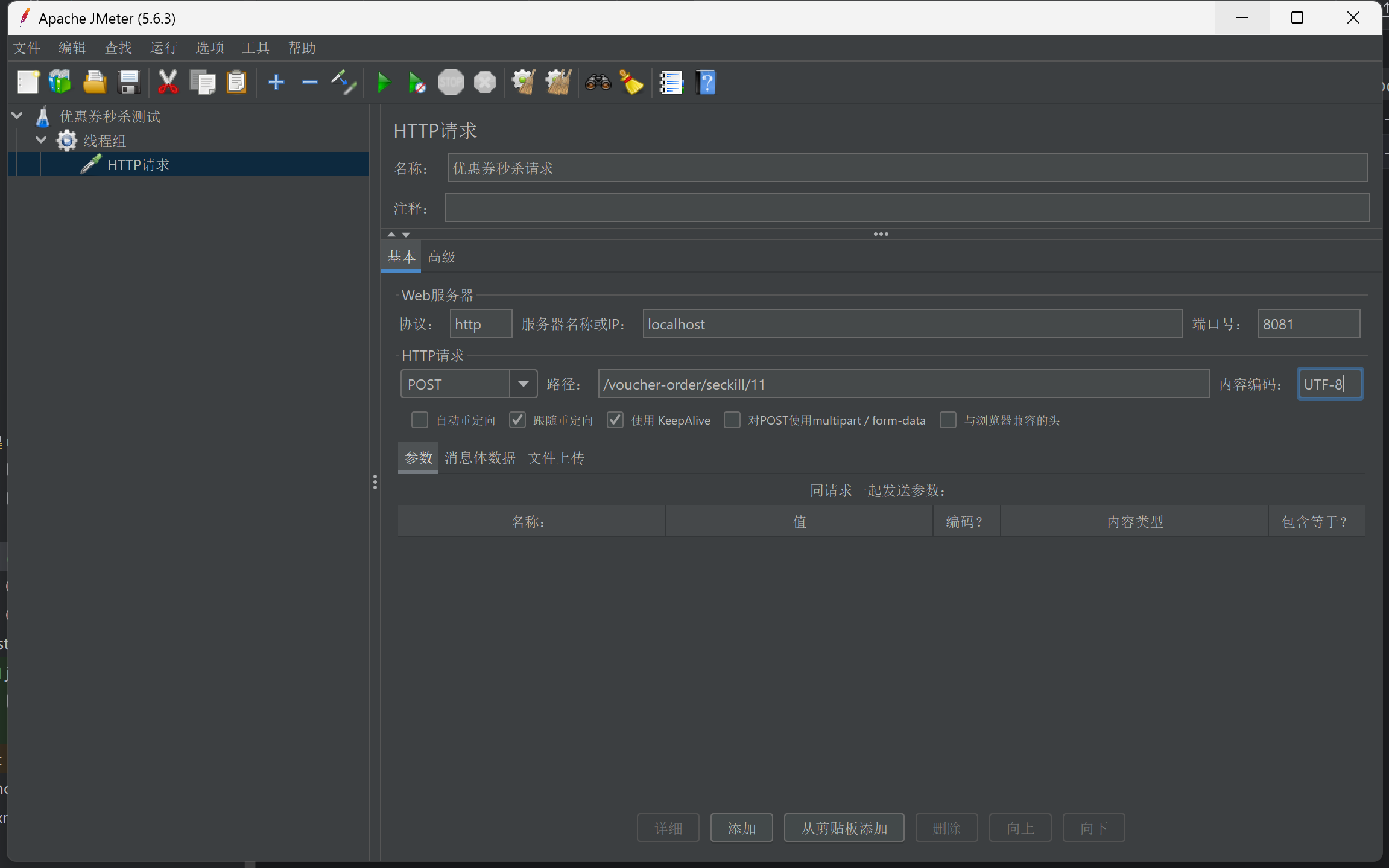Click the Cut scissors icon
The image size is (1389, 868).
[168, 83]
